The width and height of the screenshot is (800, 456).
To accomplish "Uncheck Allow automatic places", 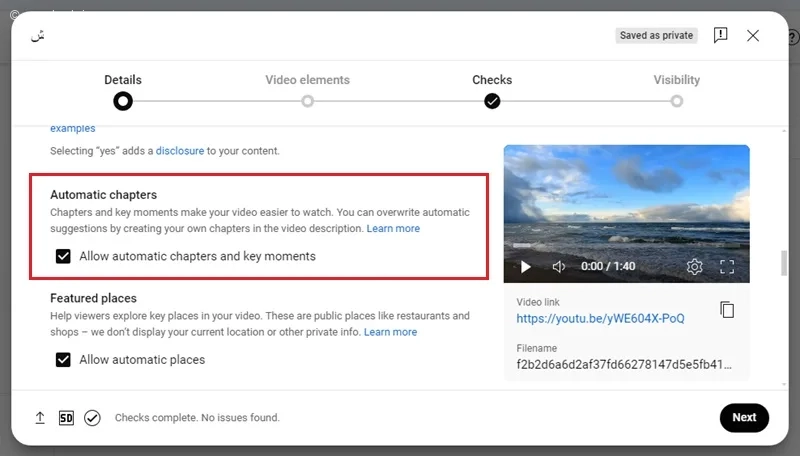I will pyautogui.click(x=63, y=360).
